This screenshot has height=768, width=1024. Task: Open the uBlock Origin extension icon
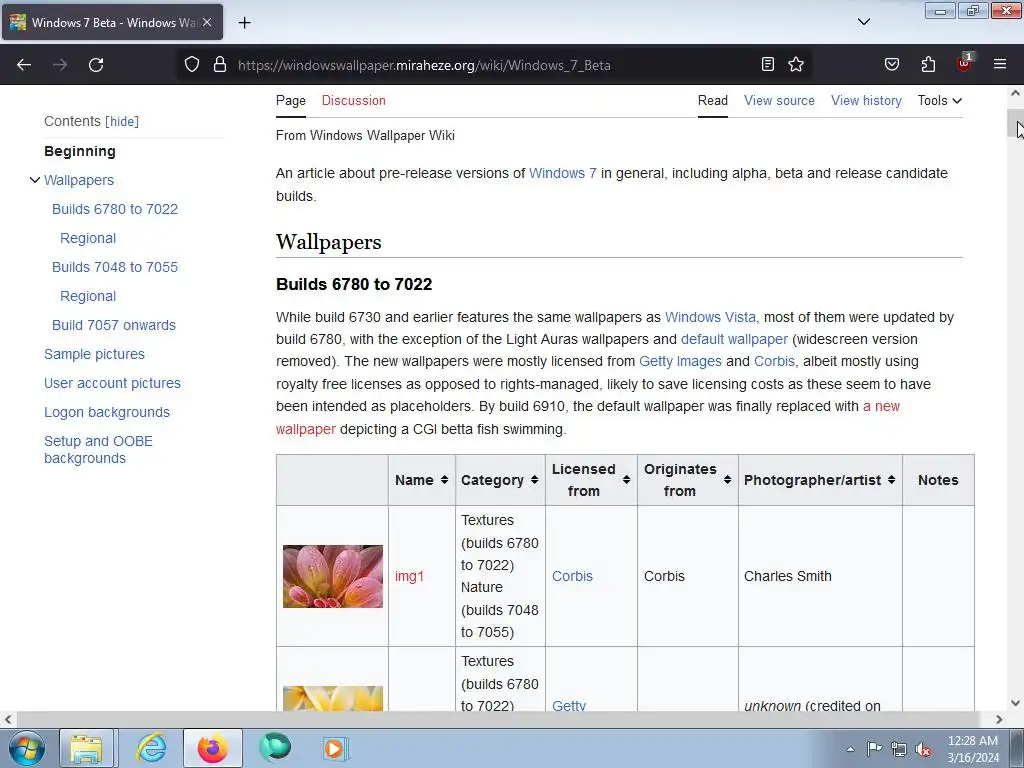click(965, 63)
